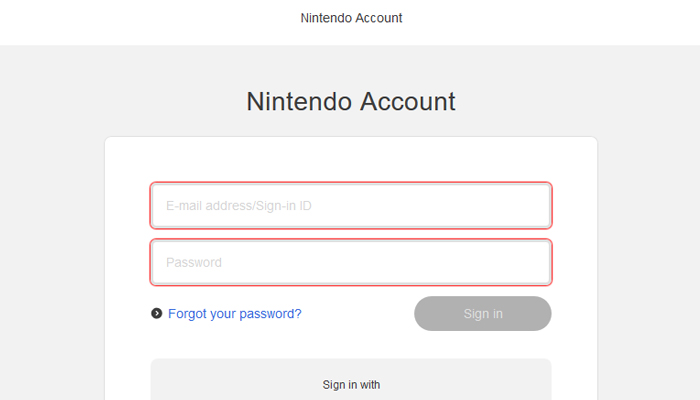Click the text Forgot your password?
The height and width of the screenshot is (400, 700).
(x=234, y=314)
